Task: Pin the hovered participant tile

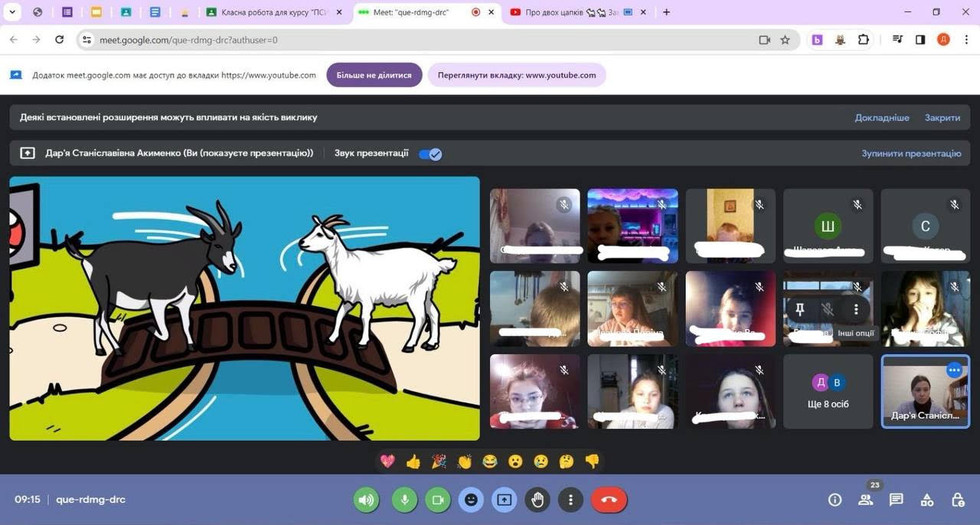Action: point(799,309)
